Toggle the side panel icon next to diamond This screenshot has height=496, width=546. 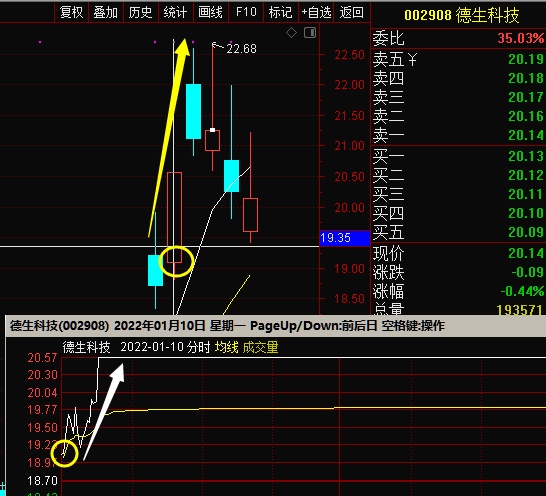pos(310,33)
